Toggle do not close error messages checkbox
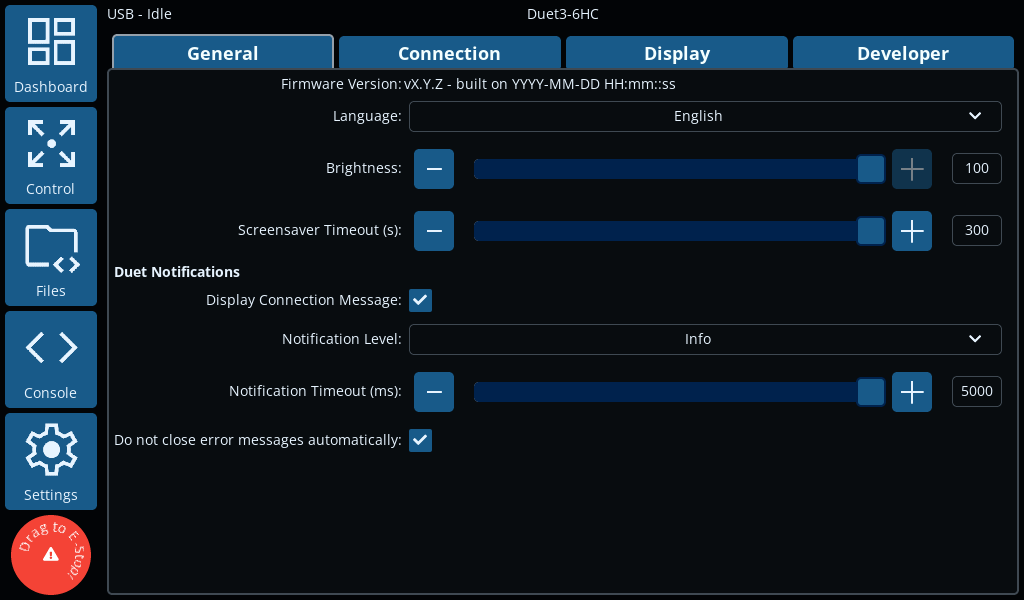 420,440
